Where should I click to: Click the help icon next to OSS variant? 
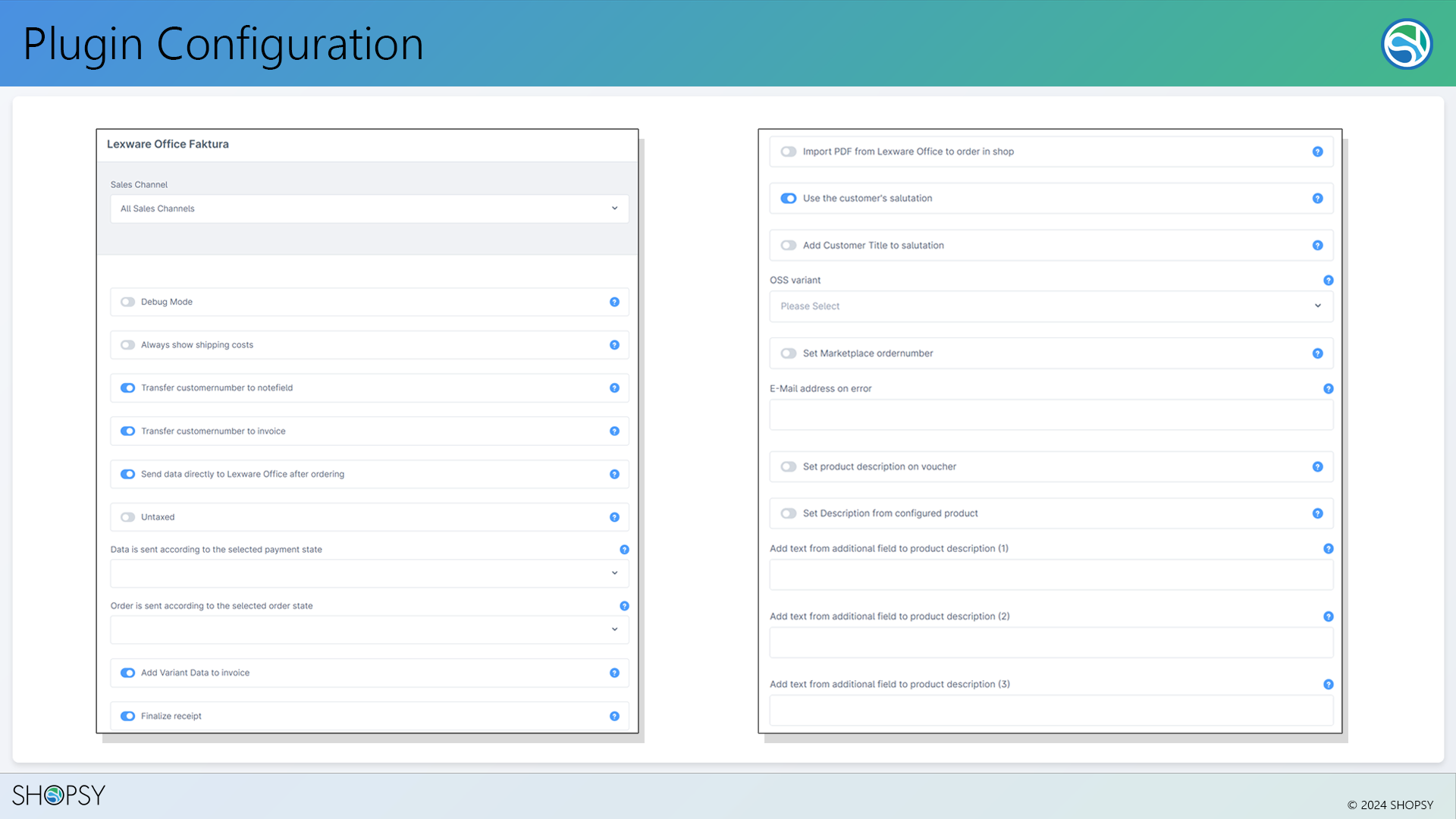click(1328, 280)
